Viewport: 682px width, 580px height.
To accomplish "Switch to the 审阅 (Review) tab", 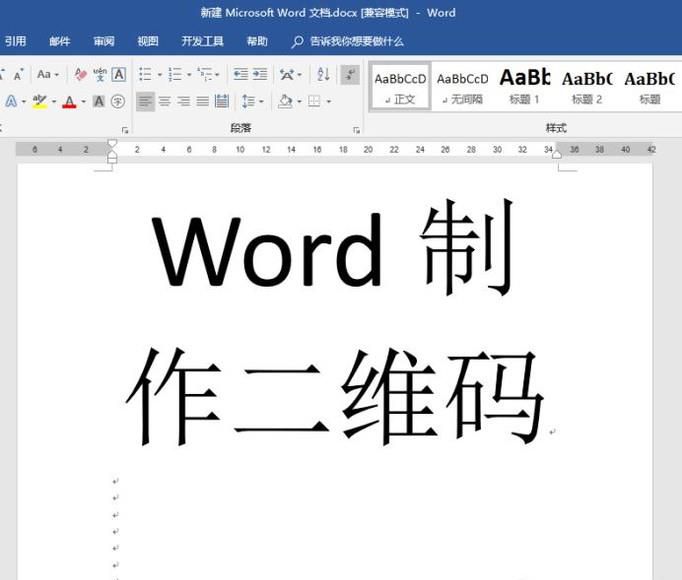I will (104, 41).
